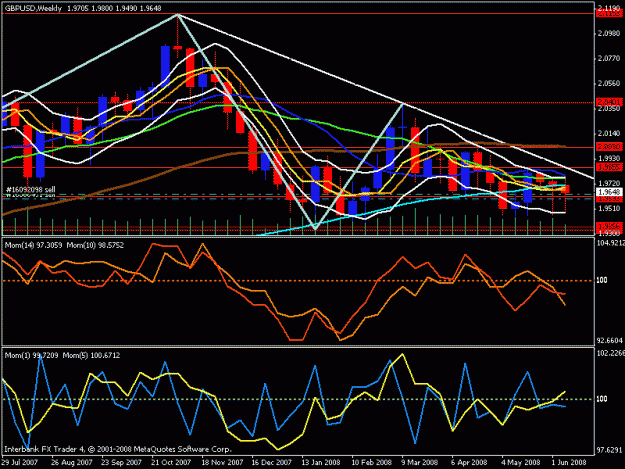
Task: Select the 23 Sep 2007 date marker
Action: coord(121,463)
